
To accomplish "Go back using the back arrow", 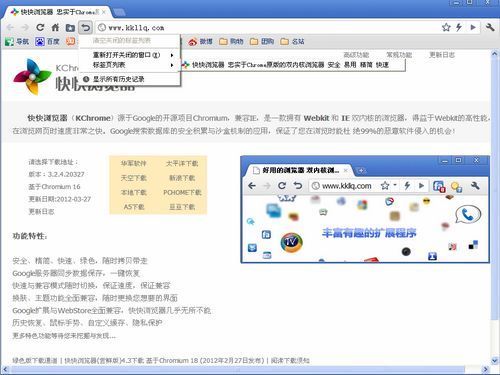I will click(x=10, y=27).
